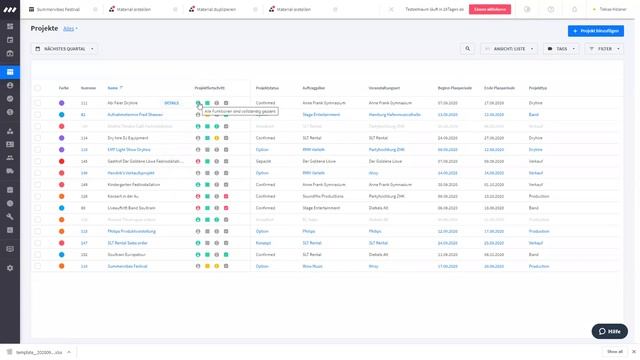Open the settings gear in the sidebar
Viewport: 640px width, 360px height.
click(10, 268)
